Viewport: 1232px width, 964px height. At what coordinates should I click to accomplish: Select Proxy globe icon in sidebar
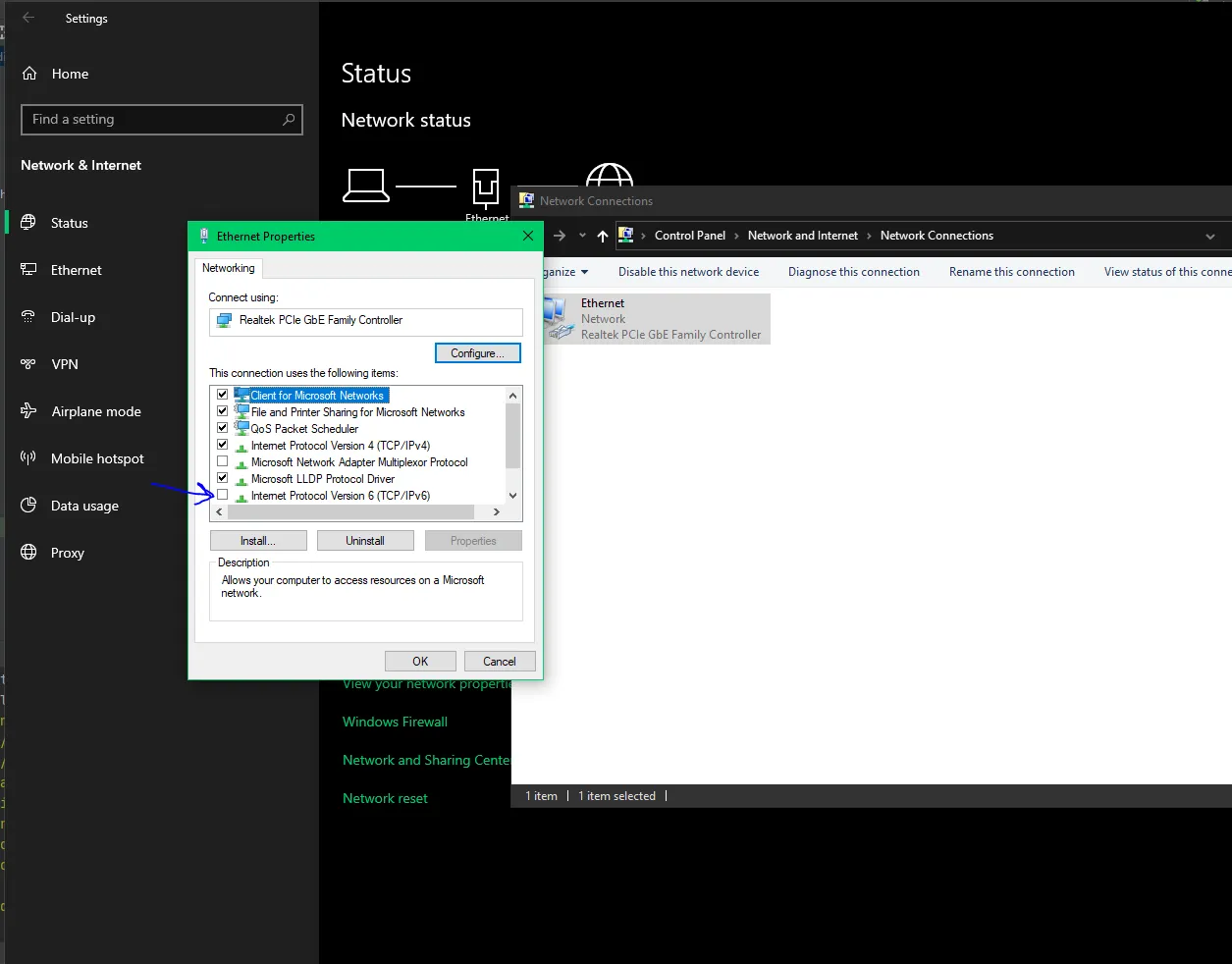pyautogui.click(x=28, y=553)
